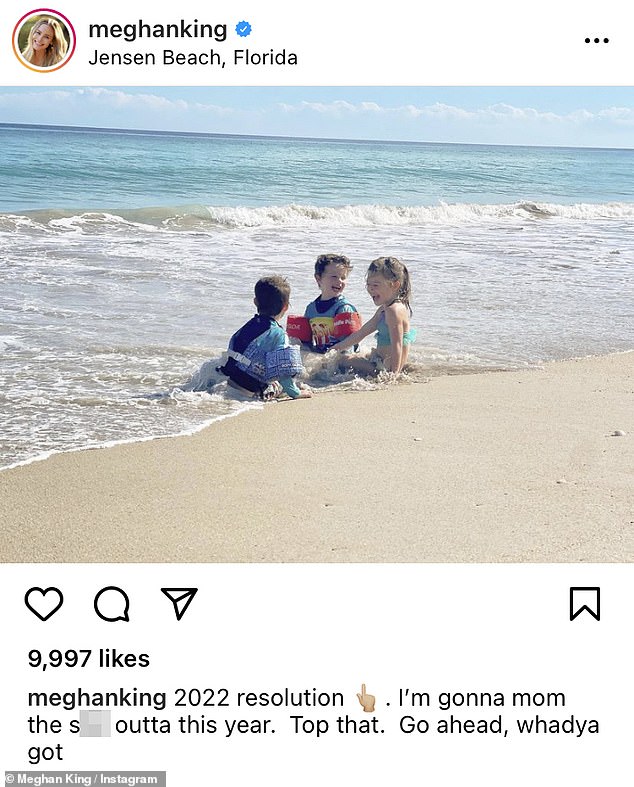Open comments via the speech bubble icon
The height and width of the screenshot is (787, 634).
pos(112,604)
